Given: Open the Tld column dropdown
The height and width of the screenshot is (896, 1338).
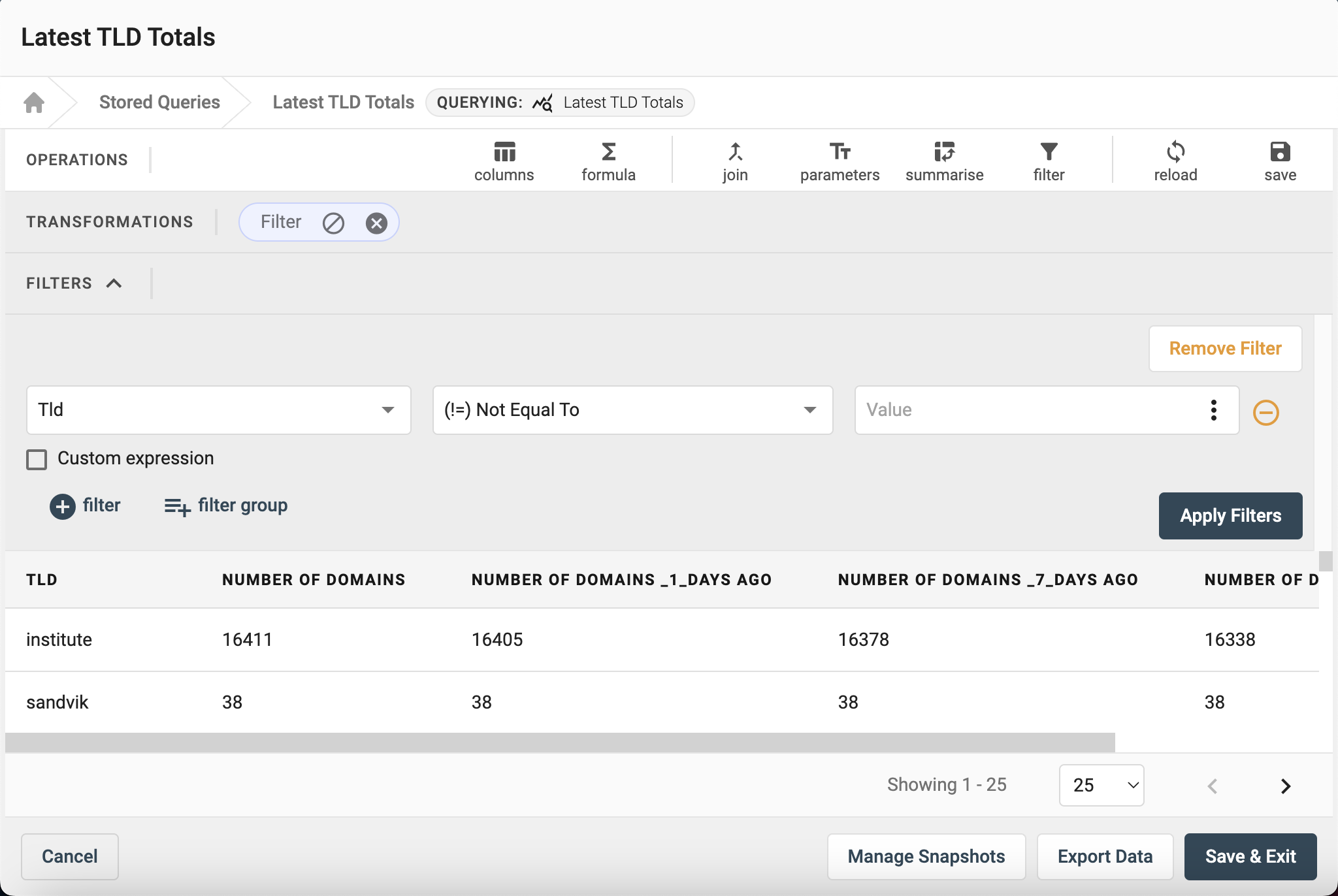Looking at the screenshot, I should [218, 410].
